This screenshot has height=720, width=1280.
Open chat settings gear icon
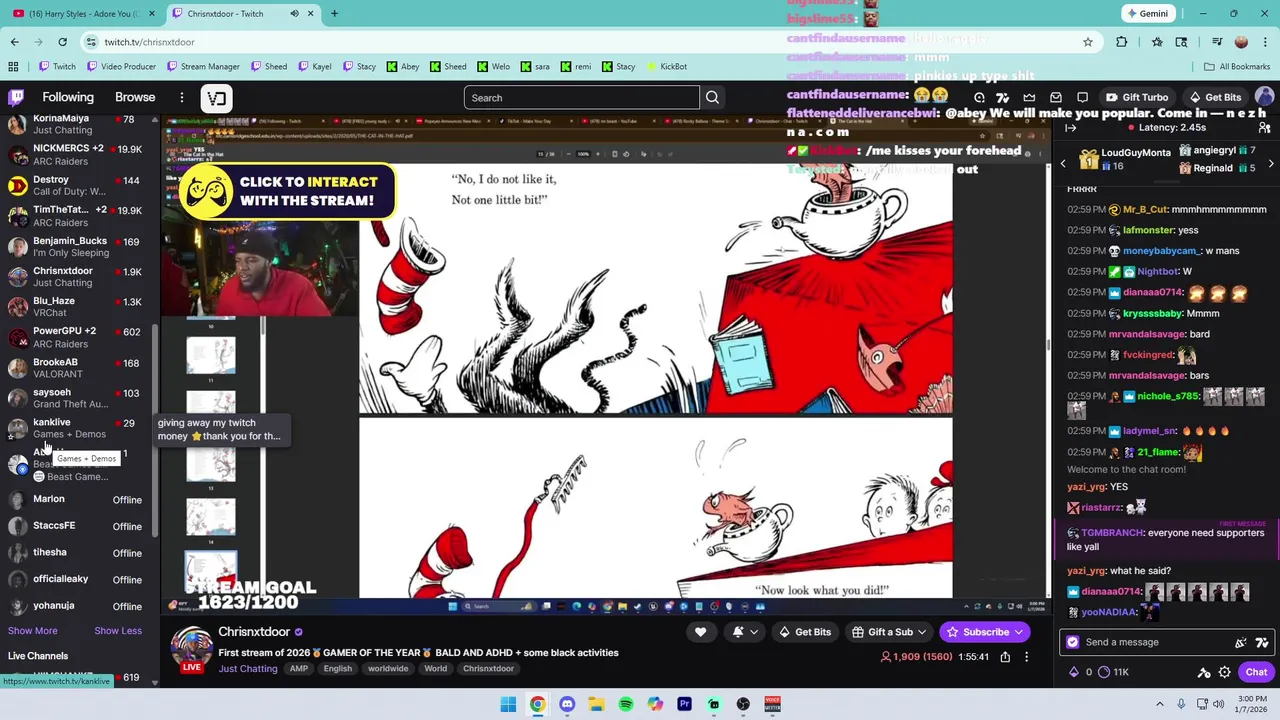pyautogui.click(x=1224, y=672)
